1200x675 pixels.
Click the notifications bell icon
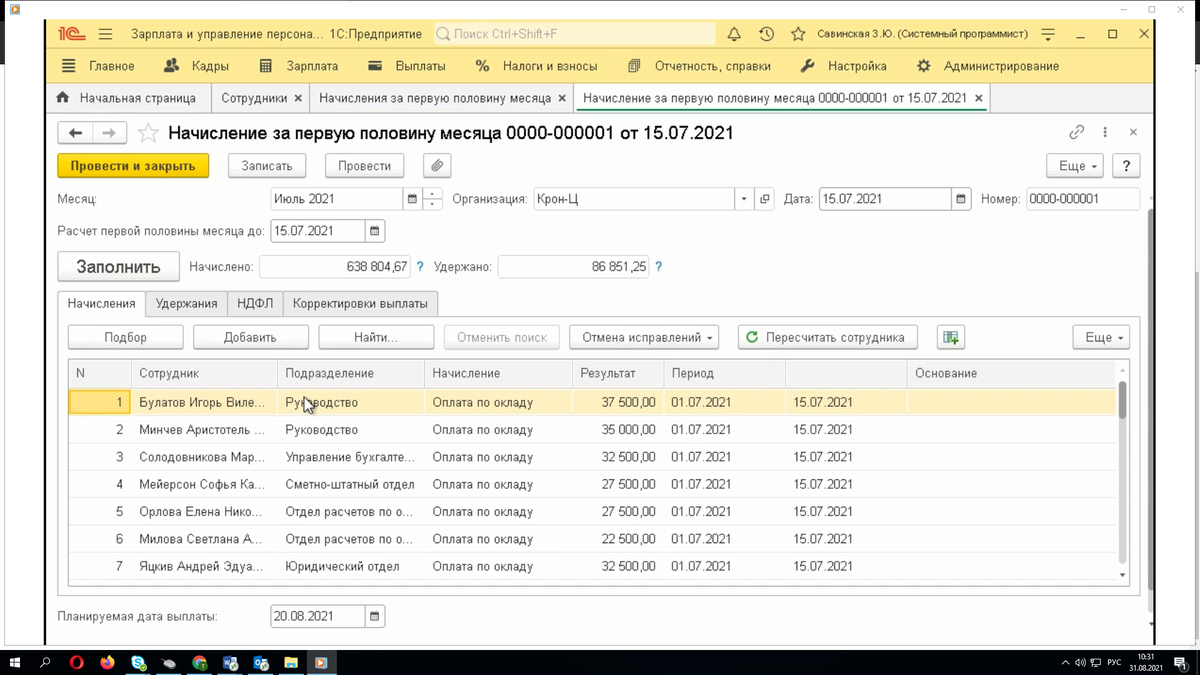[734, 34]
